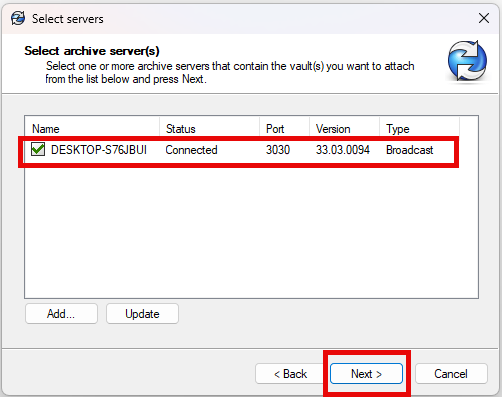502x397 pixels.
Task: Sort servers by the Name column
Action: 92,129
